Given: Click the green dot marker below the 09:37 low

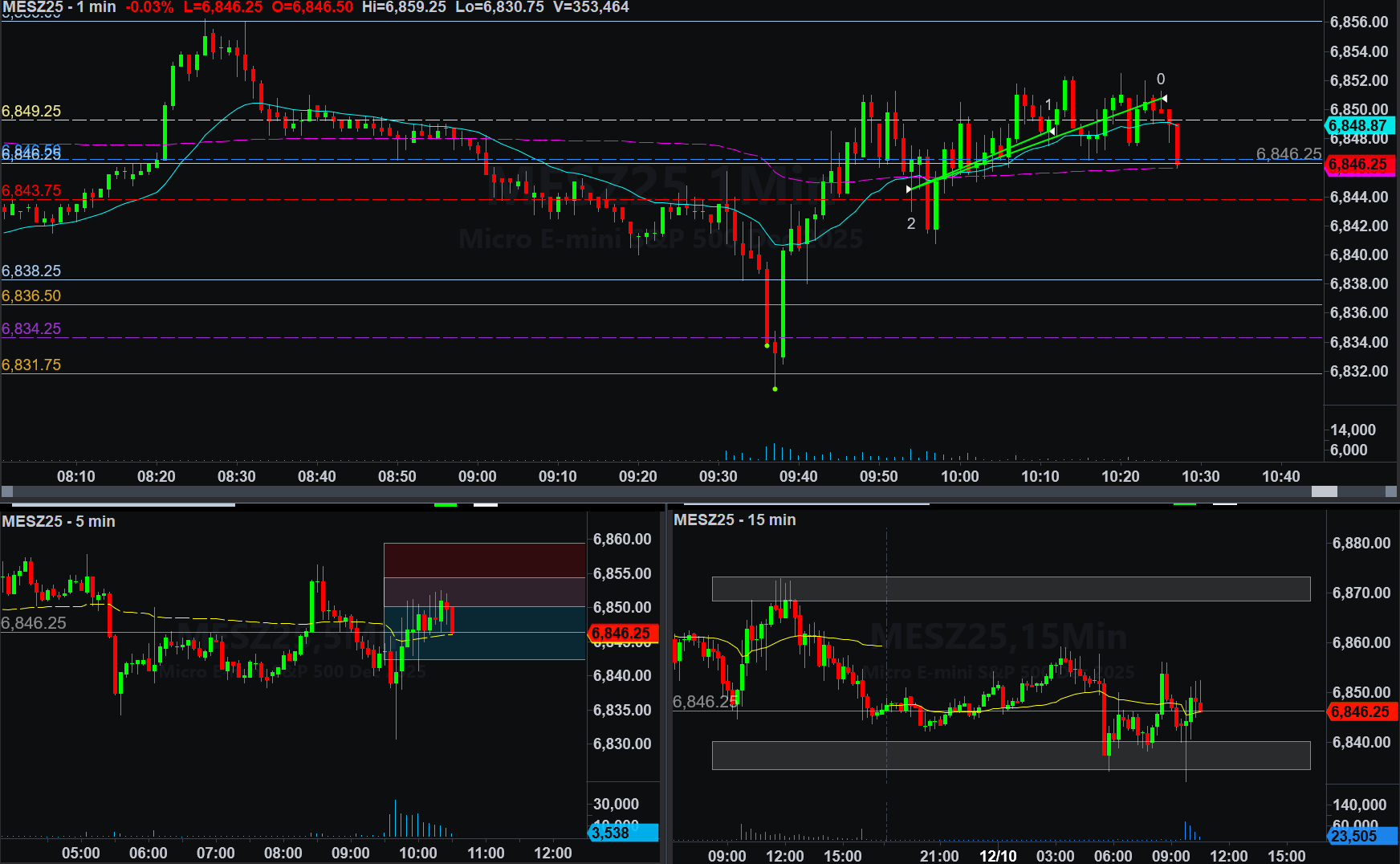Looking at the screenshot, I should pyautogui.click(x=775, y=389).
